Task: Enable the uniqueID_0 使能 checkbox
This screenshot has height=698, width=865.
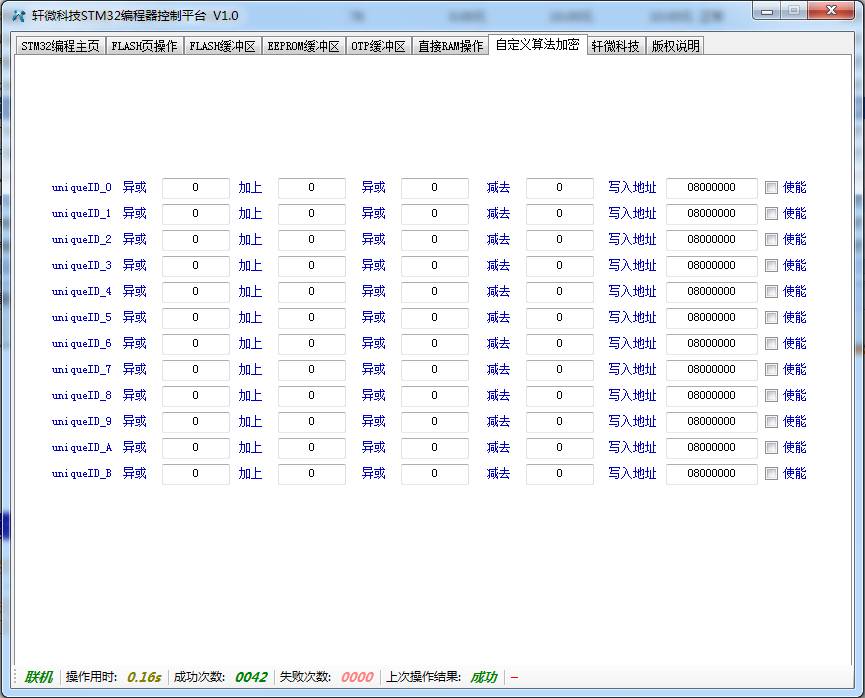Action: pos(771,188)
